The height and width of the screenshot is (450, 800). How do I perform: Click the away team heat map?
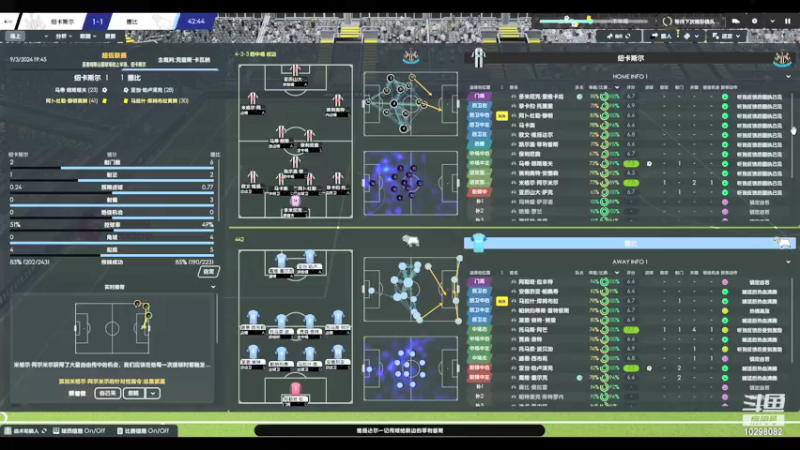coord(411,368)
